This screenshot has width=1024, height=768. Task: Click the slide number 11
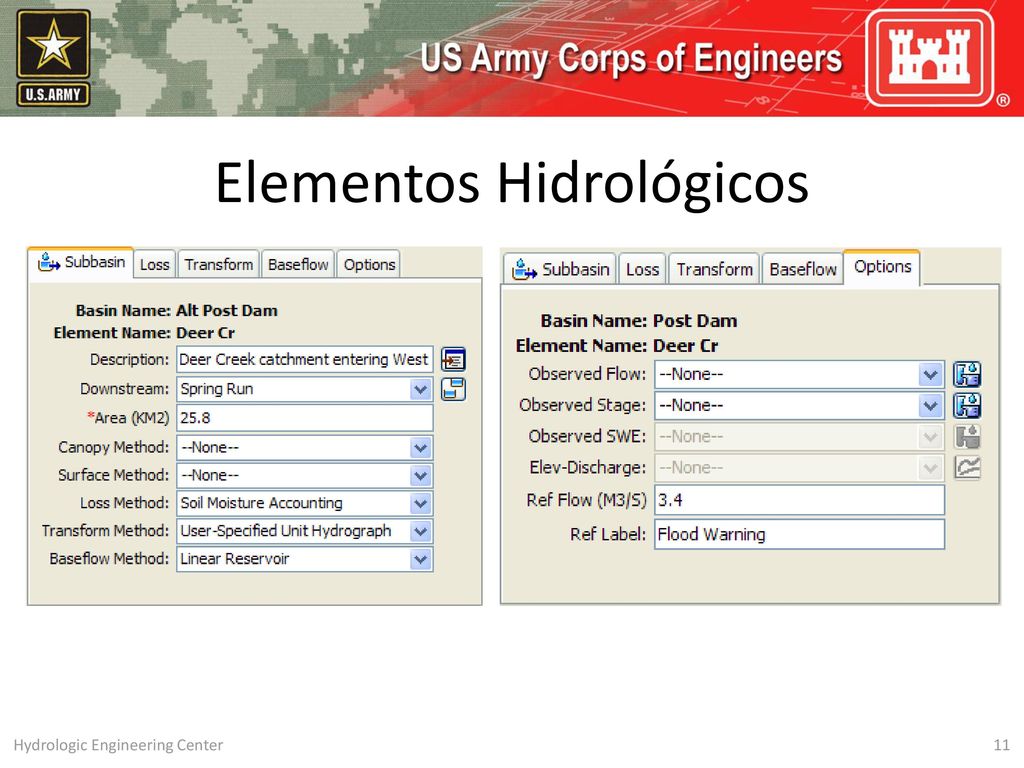point(1001,745)
